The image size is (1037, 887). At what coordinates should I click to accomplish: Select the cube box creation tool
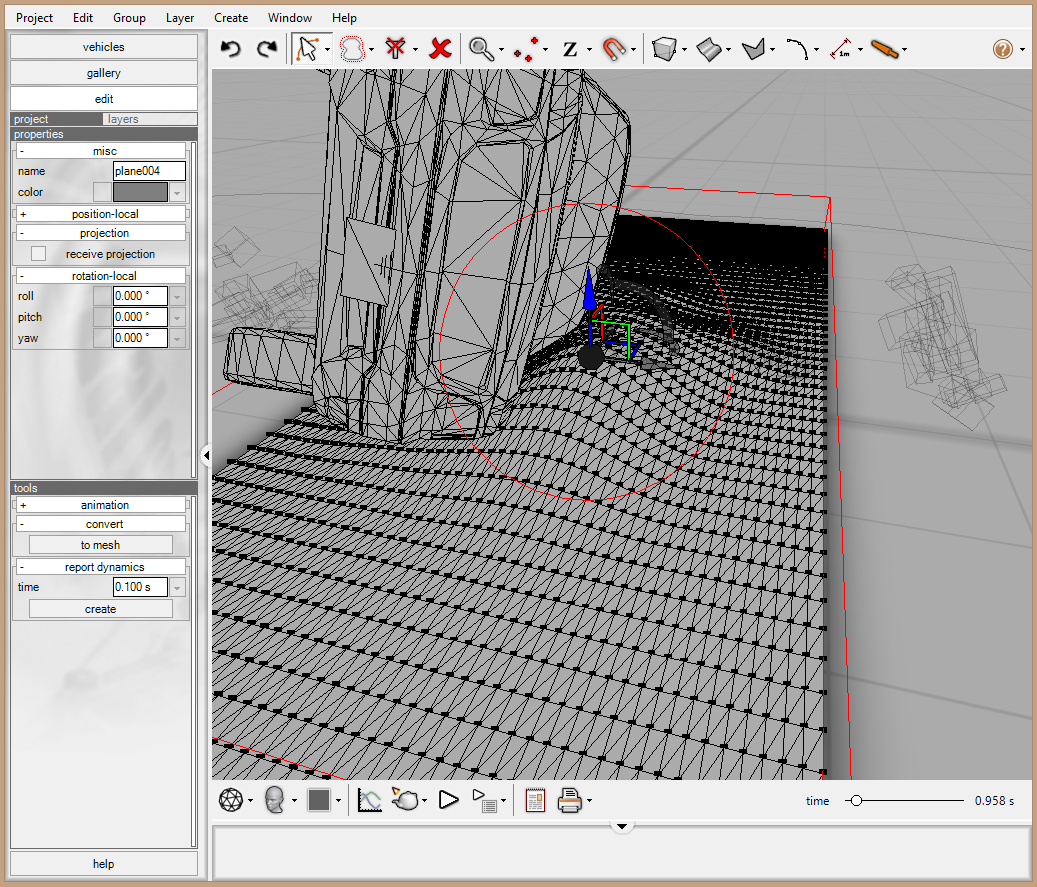pyautogui.click(x=664, y=49)
